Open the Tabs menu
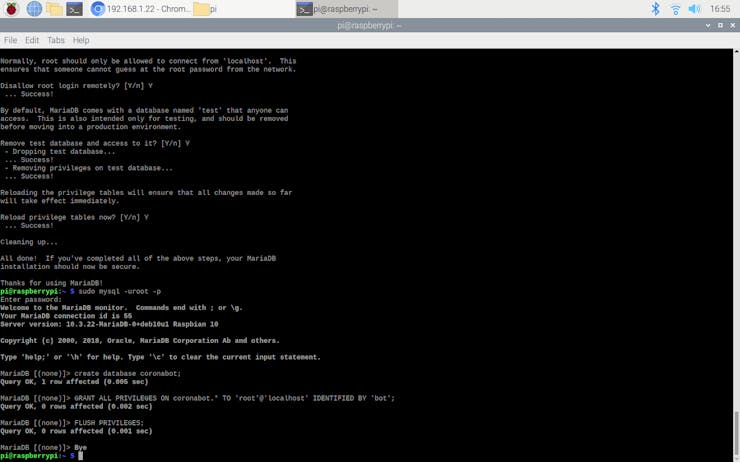 point(56,40)
